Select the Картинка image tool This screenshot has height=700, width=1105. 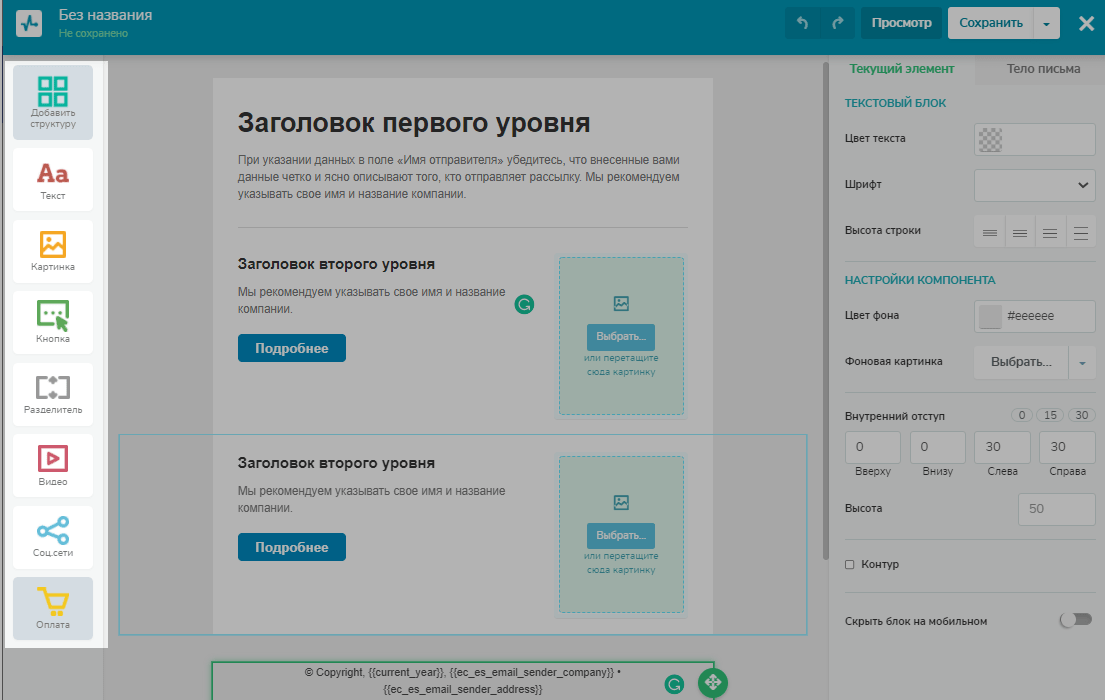pyautogui.click(x=53, y=251)
